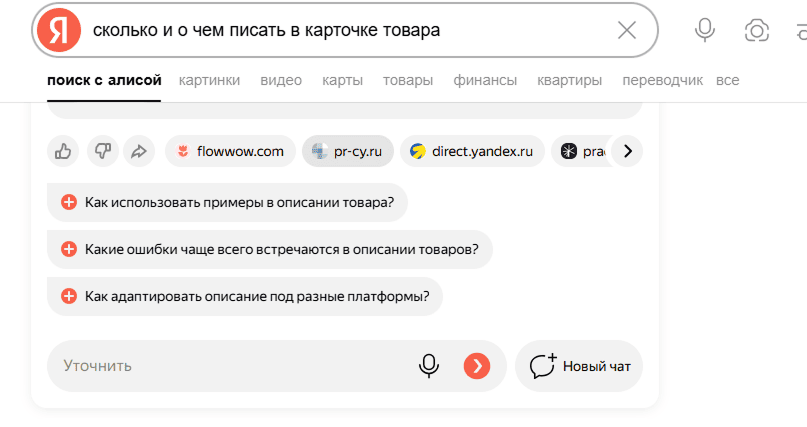
Task: Expand 'Какие ошибки чаще всего встречаются' question
Action: click(x=270, y=250)
